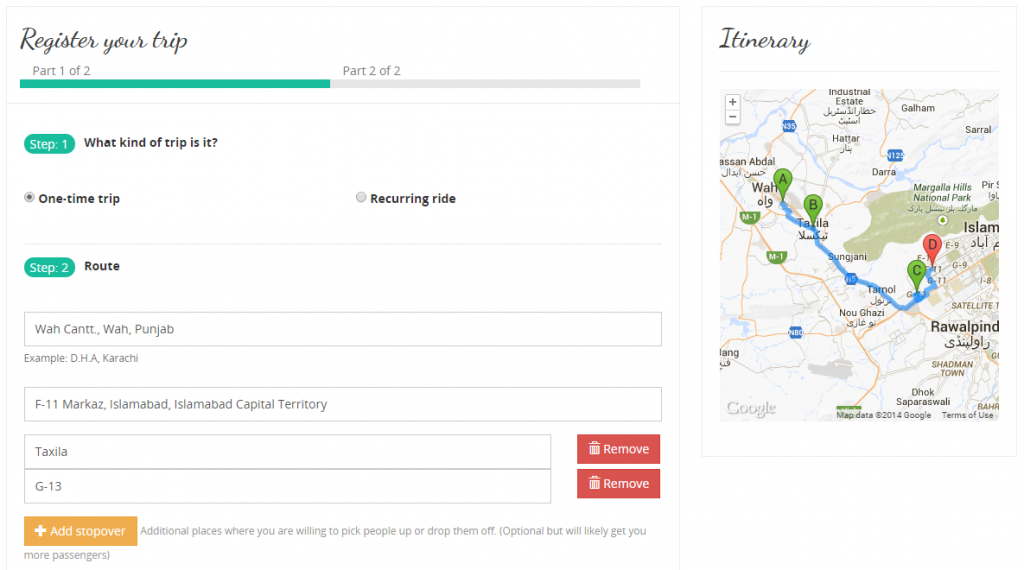Open Part 1 of 2 step
The height and width of the screenshot is (570, 1024).
(x=61, y=71)
